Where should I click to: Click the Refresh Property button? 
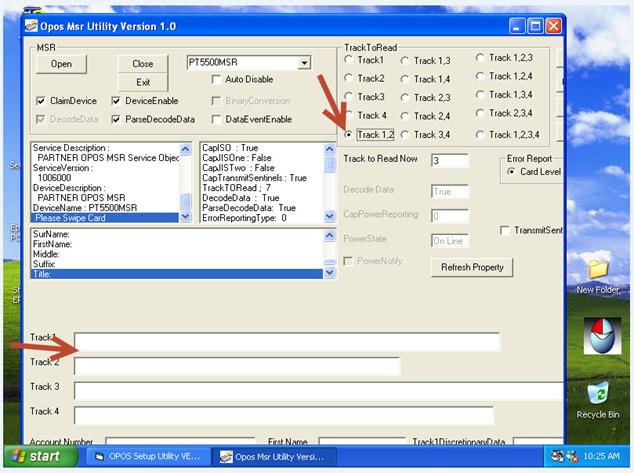[x=472, y=267]
